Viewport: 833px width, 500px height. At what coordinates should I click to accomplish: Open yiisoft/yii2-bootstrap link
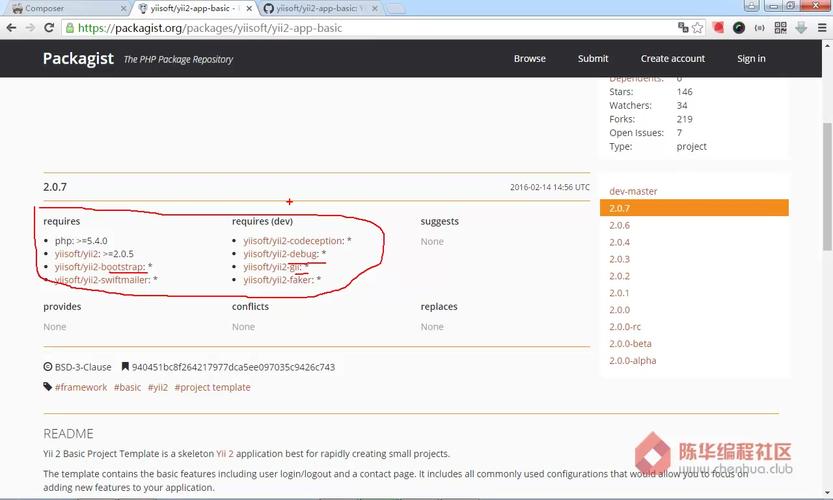(99, 267)
